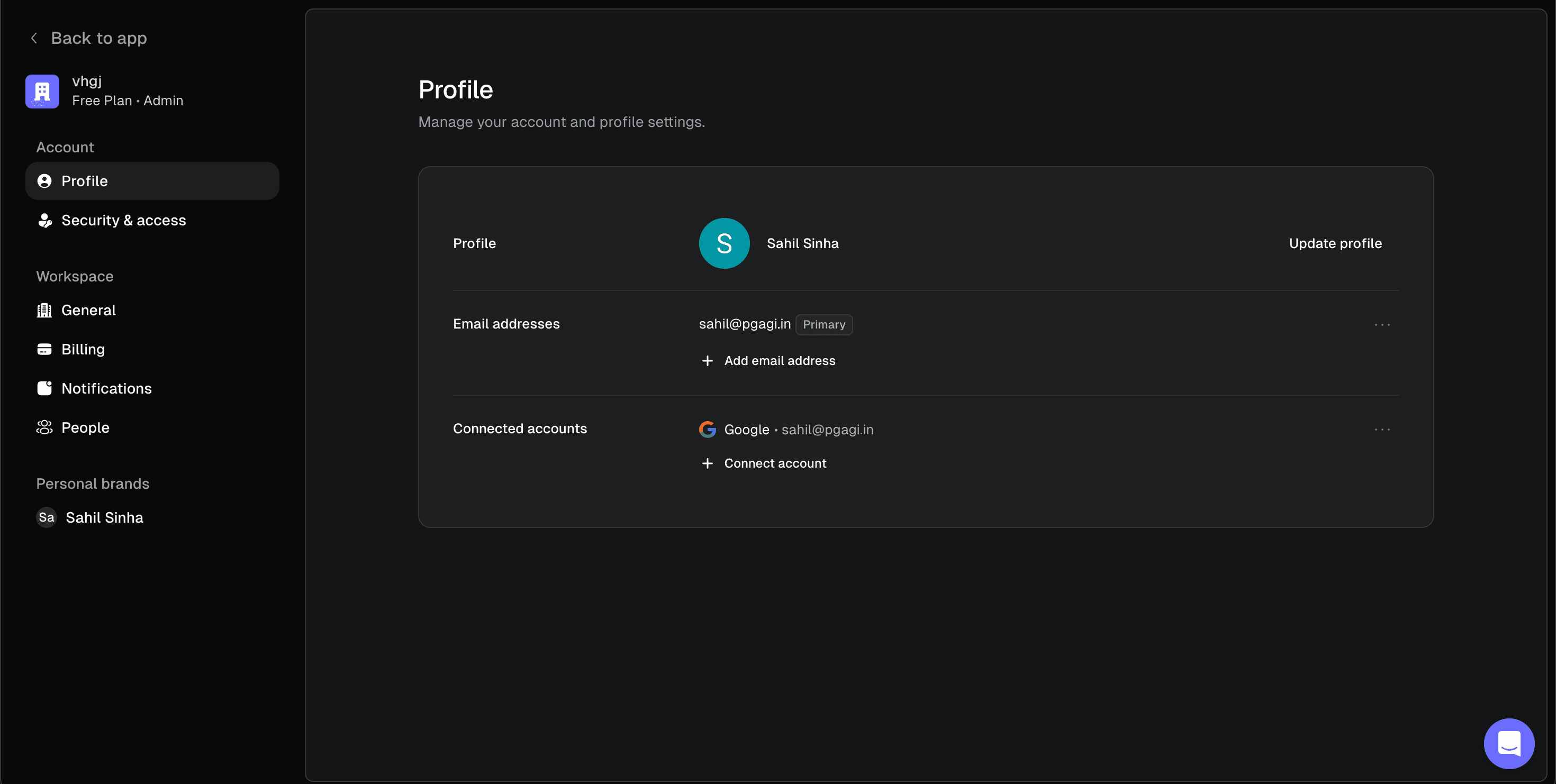Viewport: 1556px width, 784px height.
Task: Click the teal S profile avatar
Action: click(x=724, y=243)
